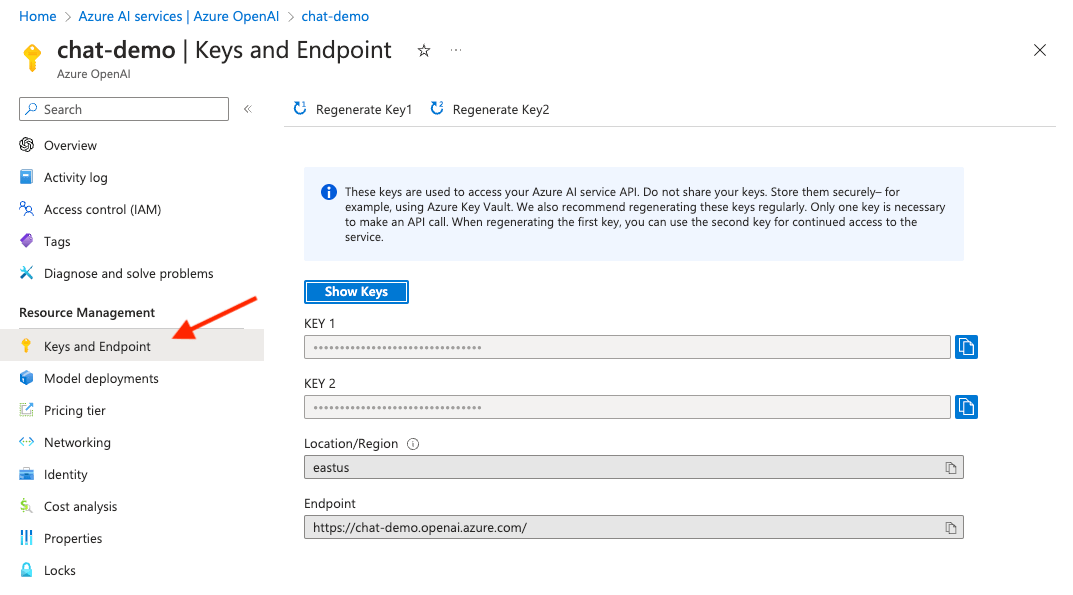Screen dimensions: 1073x595
Task: Copy KEY 2 using its copy icon
Action: point(966,407)
